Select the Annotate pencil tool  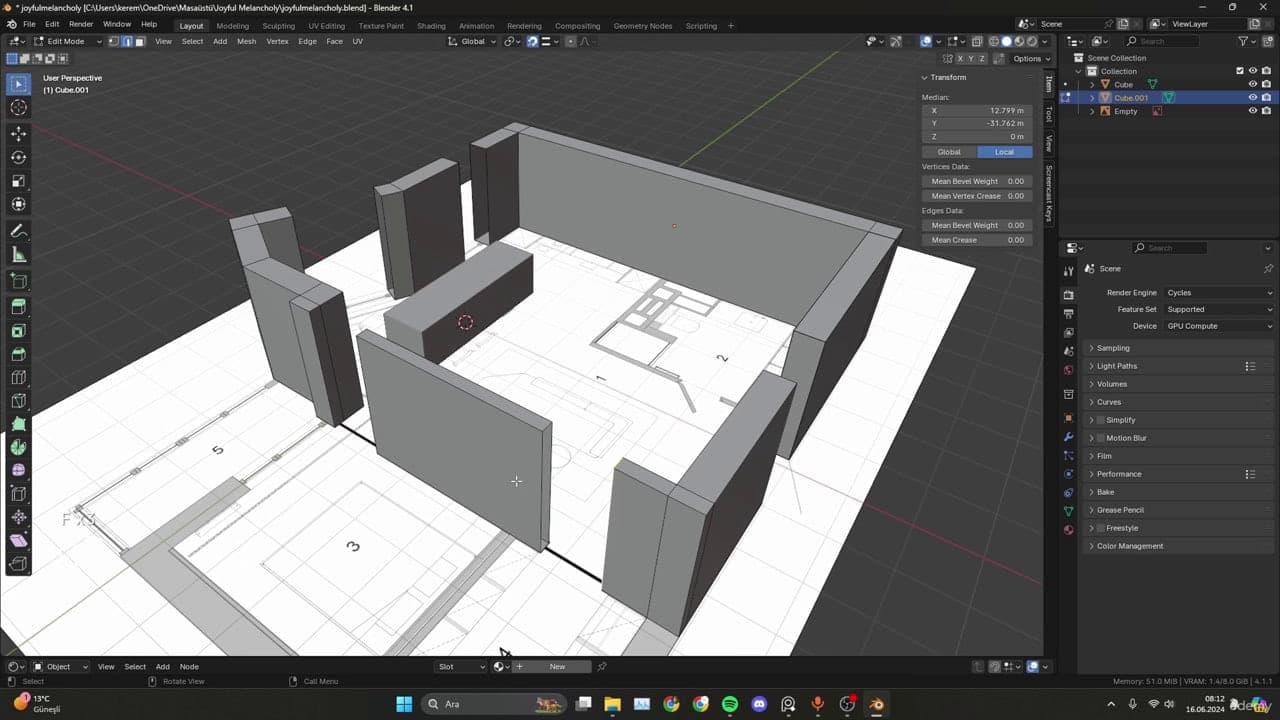[18, 231]
